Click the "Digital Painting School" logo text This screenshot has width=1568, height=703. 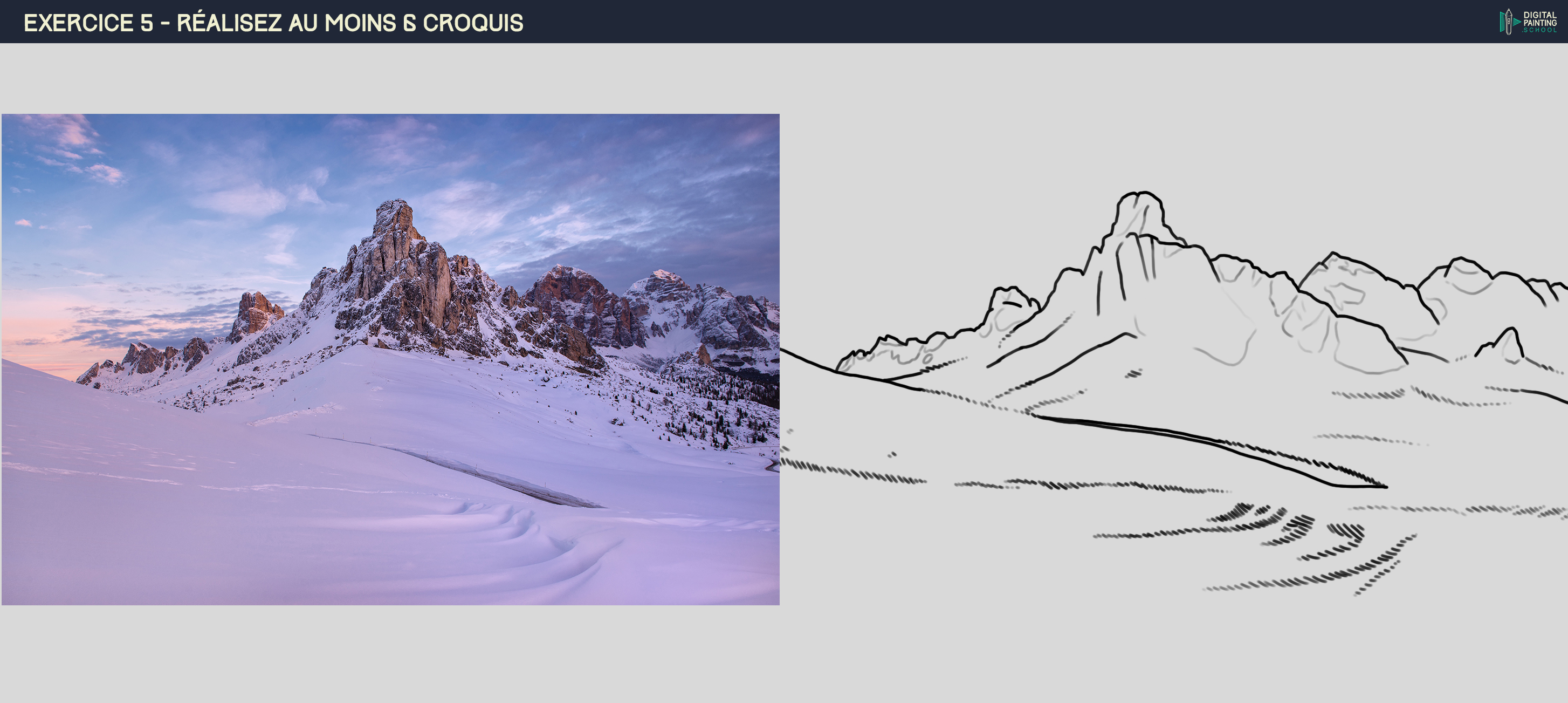pos(1540,22)
